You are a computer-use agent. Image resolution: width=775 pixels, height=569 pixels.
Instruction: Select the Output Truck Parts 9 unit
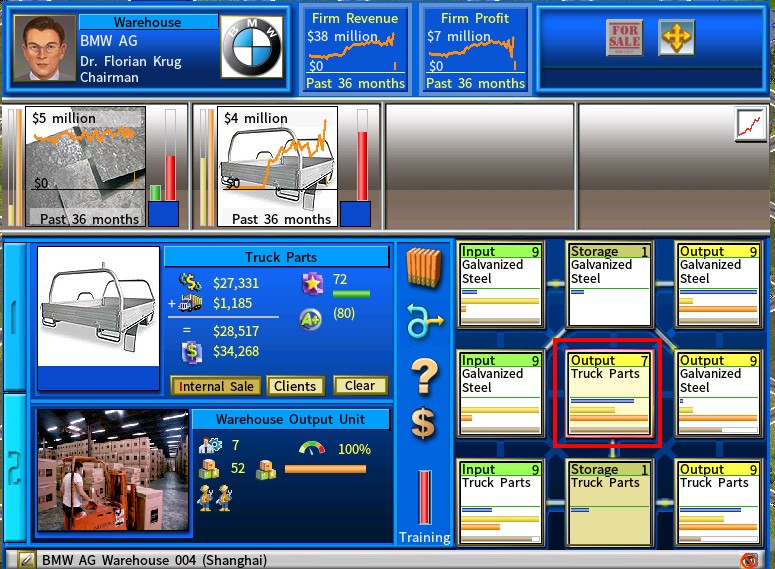tap(718, 502)
